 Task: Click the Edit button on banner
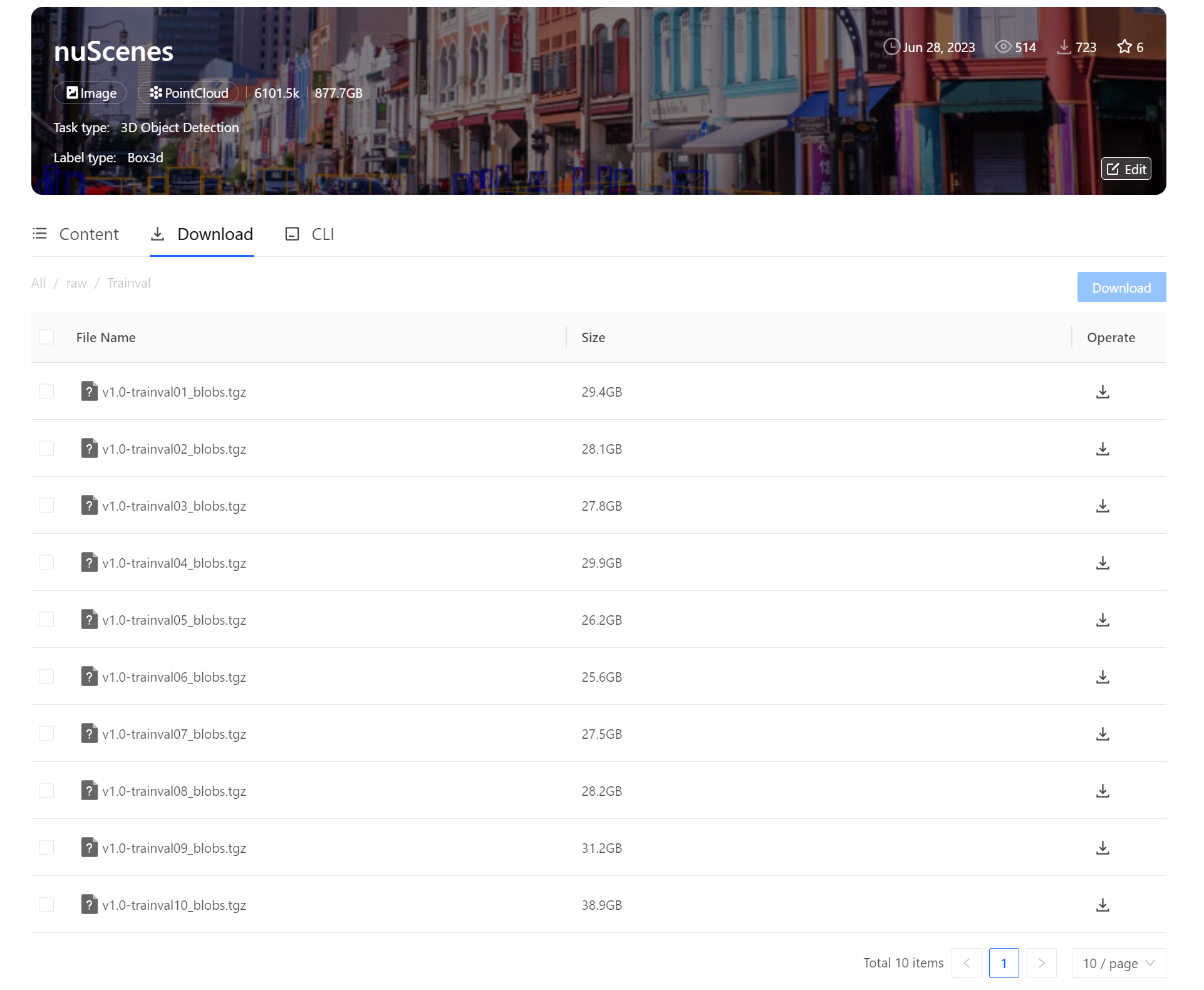1126,169
